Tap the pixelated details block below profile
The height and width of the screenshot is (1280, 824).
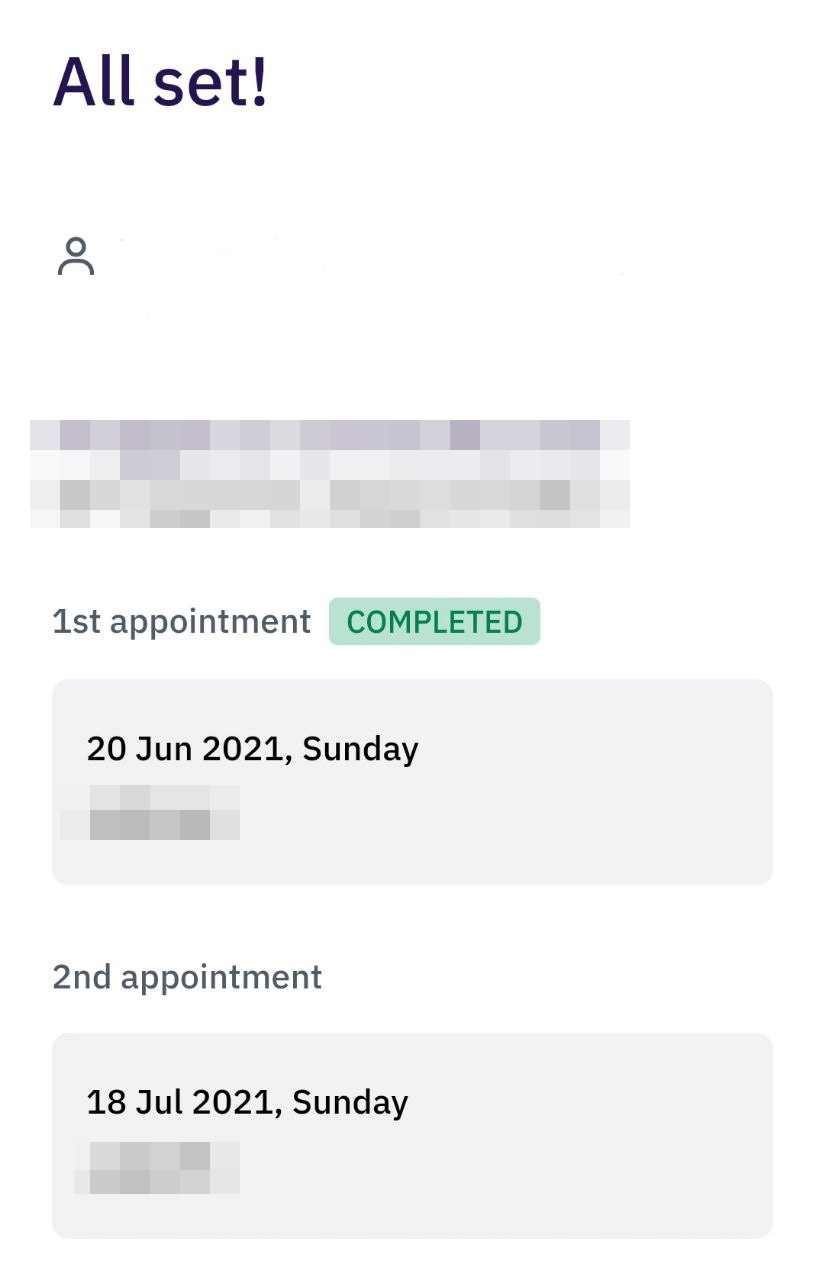[x=330, y=473]
